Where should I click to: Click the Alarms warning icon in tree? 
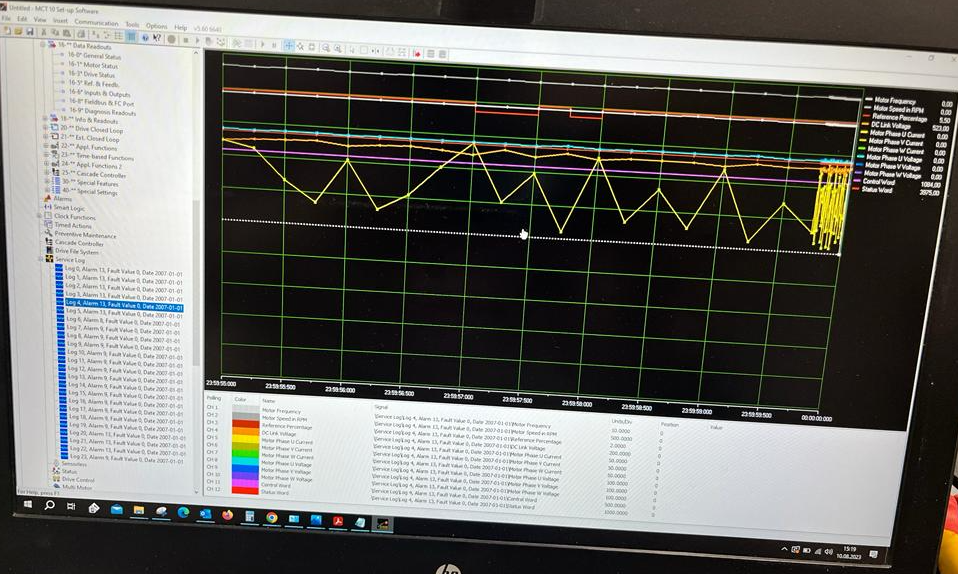[x=47, y=199]
